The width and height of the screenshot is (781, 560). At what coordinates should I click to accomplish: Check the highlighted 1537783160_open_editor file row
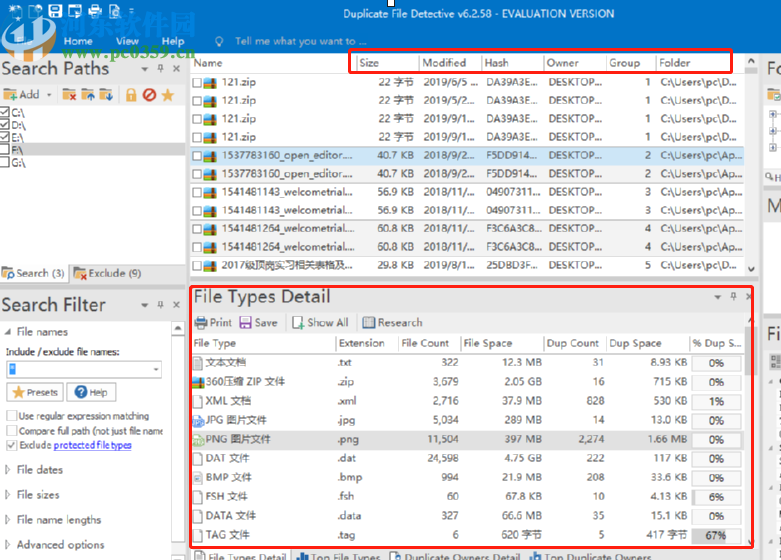tap(197, 156)
